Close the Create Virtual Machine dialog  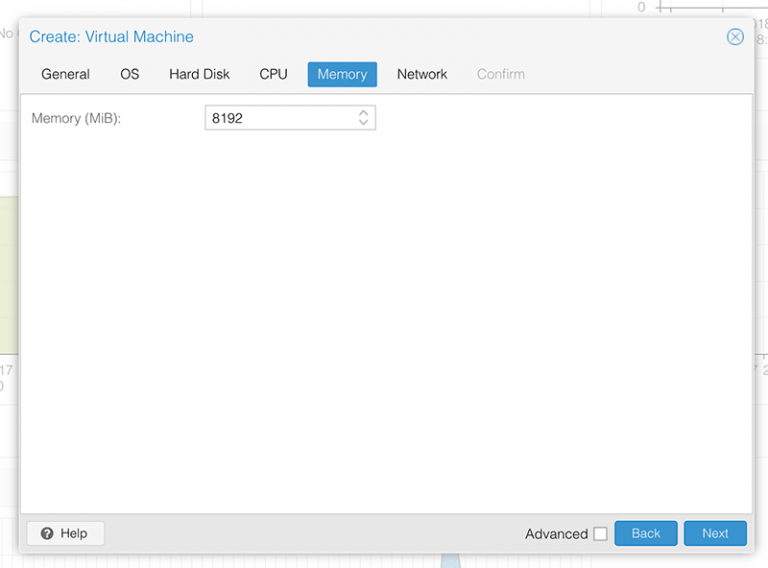tap(735, 37)
